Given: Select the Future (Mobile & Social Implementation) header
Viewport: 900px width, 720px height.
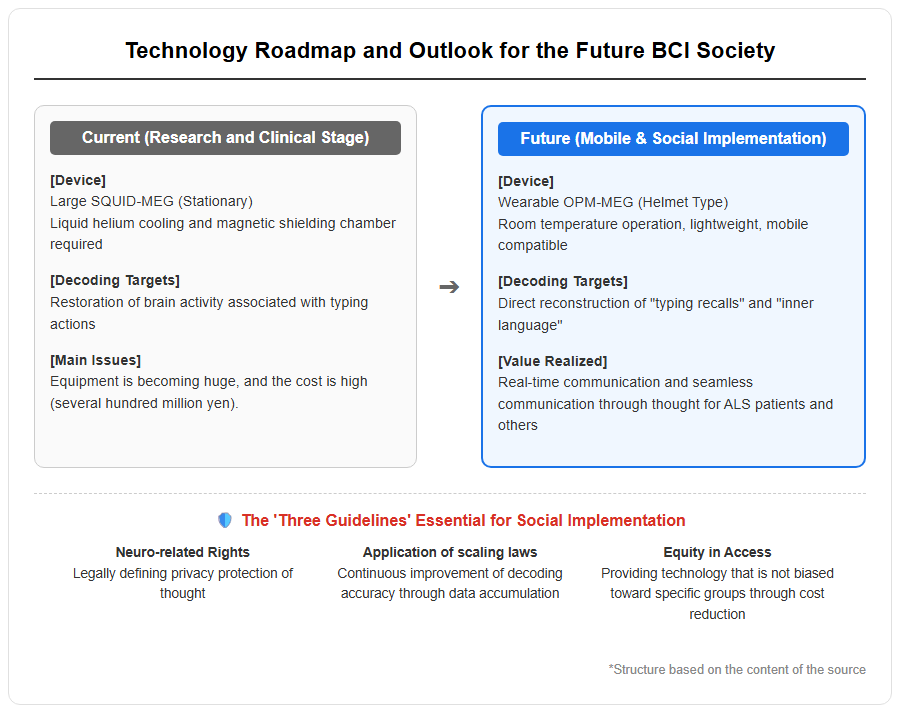Looking at the screenshot, I should point(673,139).
